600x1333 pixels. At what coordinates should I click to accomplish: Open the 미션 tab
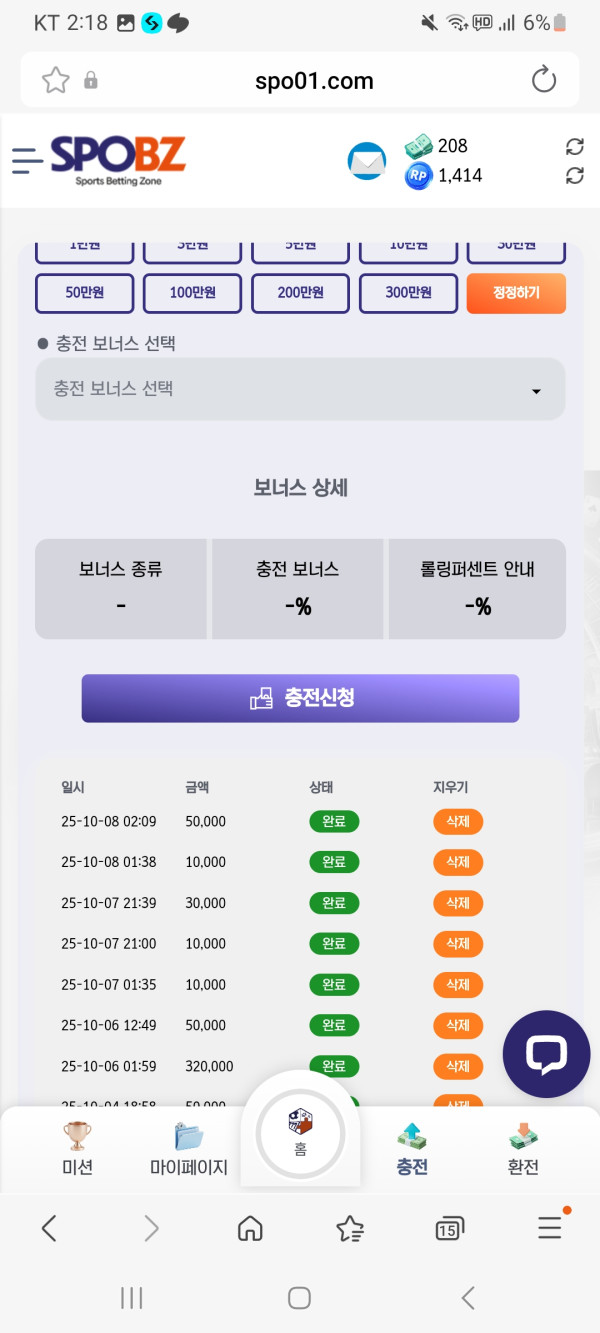77,1150
